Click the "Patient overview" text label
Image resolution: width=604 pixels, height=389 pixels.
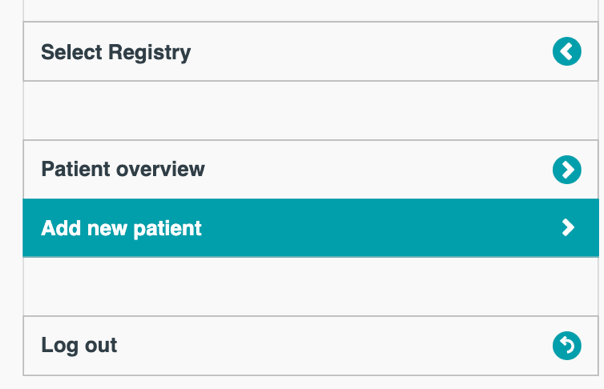(x=123, y=169)
